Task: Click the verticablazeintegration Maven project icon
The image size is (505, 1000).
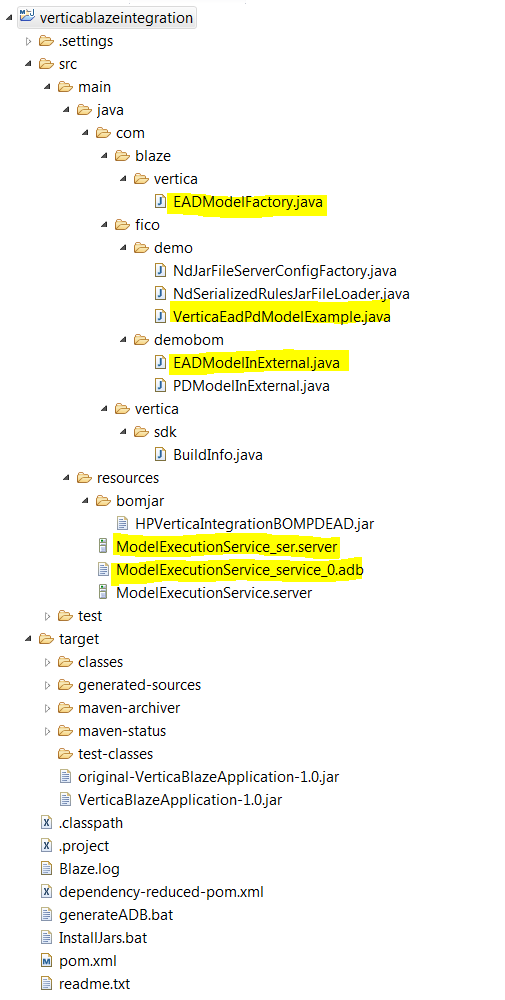Action: coord(27,17)
